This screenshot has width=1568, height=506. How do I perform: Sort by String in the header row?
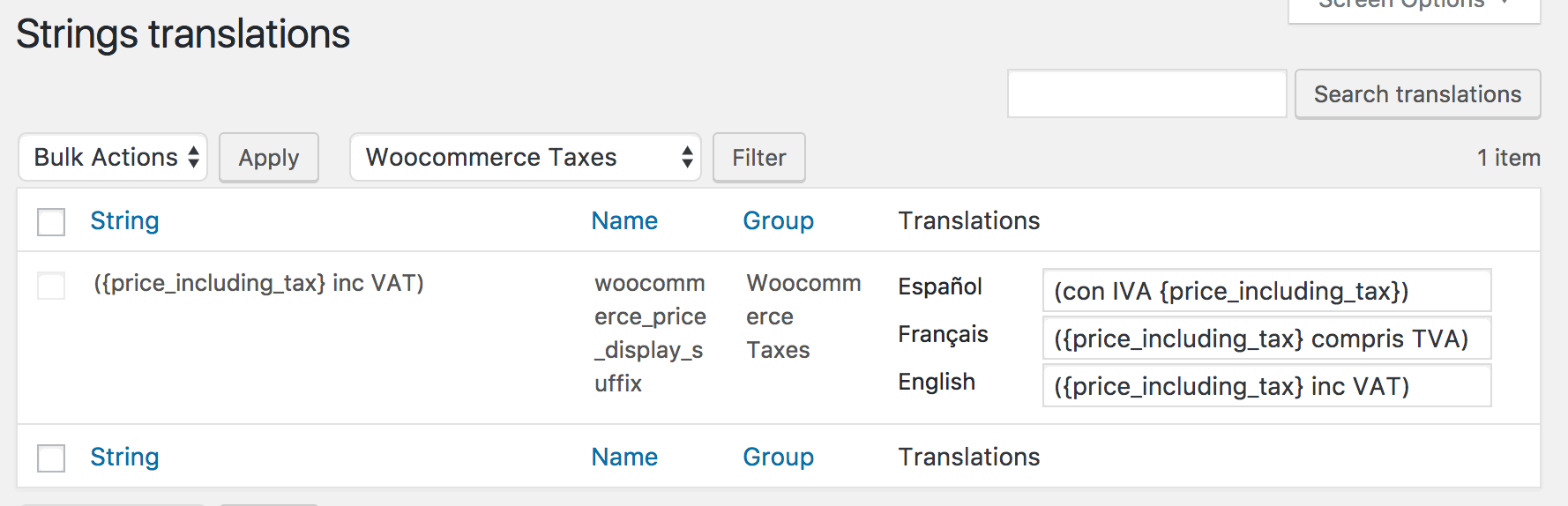click(x=124, y=220)
